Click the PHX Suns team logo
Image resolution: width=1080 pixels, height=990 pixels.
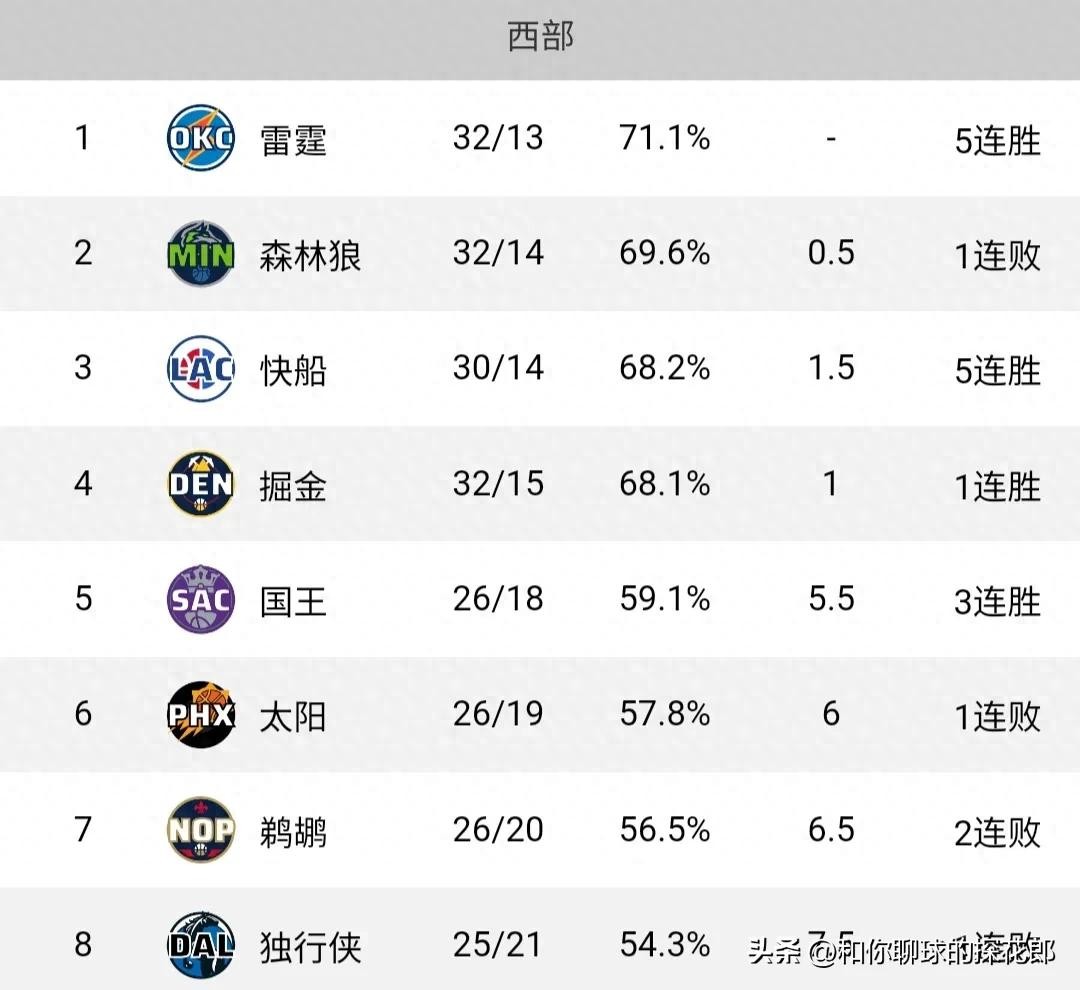(x=200, y=715)
